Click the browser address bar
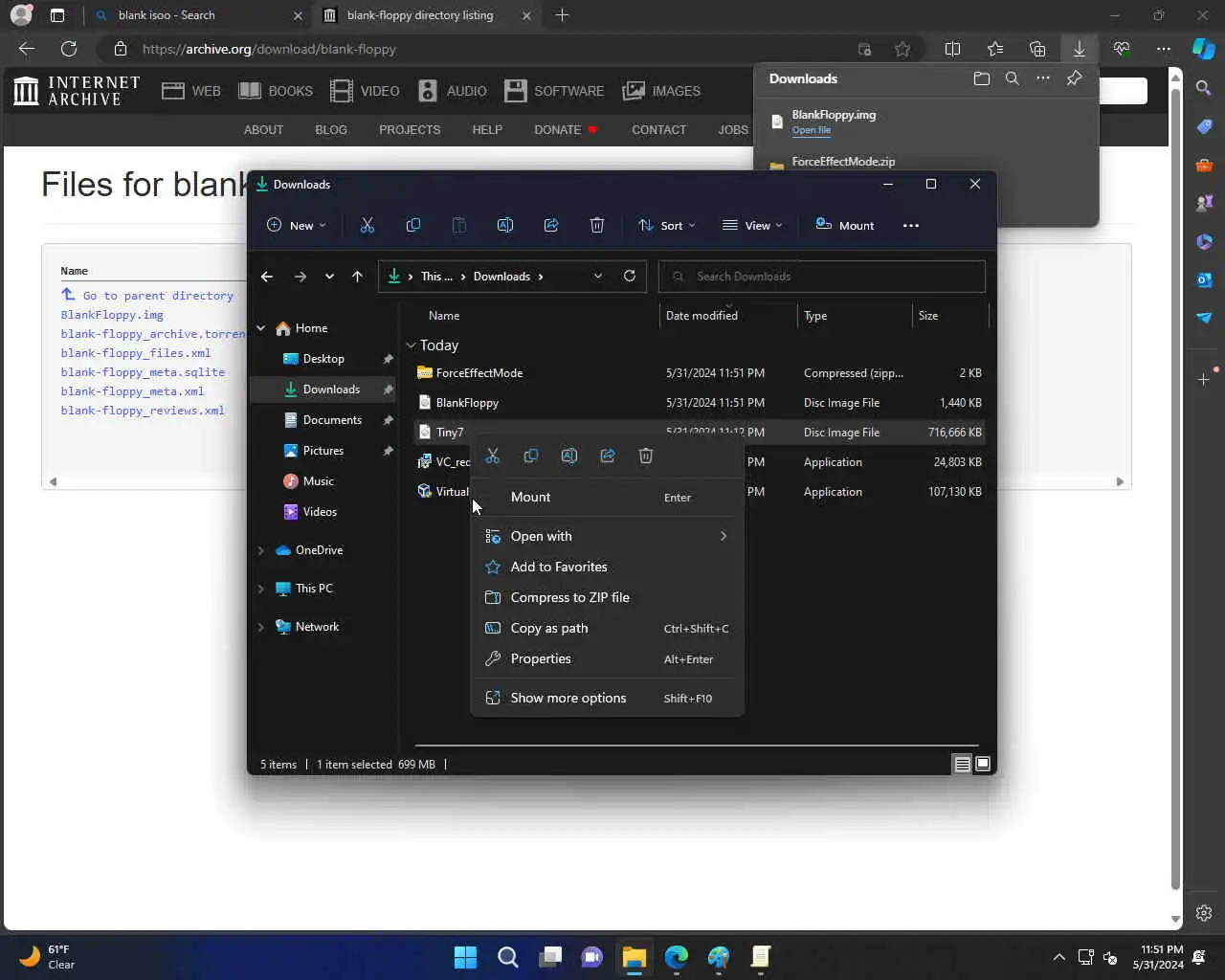 (x=479, y=49)
